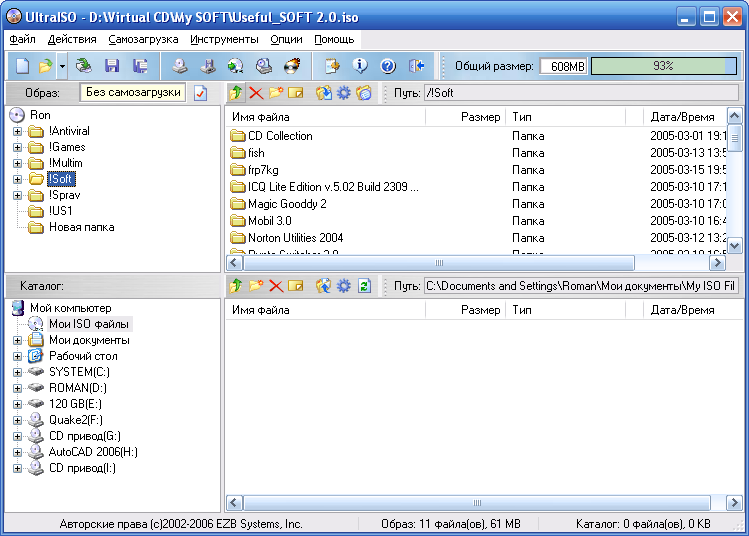Image resolution: width=749 pixels, height=536 pixels.
Task: Sort catalog list by Имя файла header
Action: [x=325, y=310]
